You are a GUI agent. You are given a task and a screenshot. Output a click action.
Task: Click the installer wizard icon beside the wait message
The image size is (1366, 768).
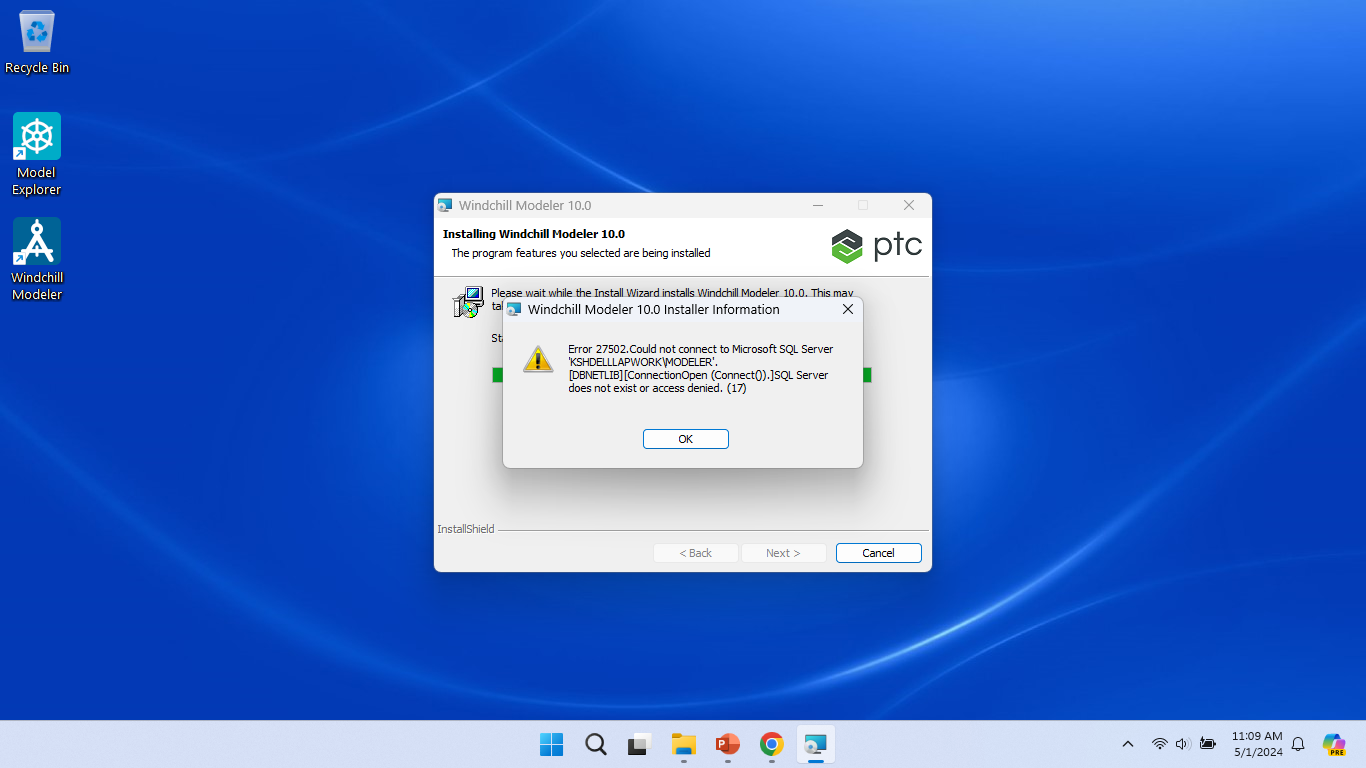coord(467,300)
